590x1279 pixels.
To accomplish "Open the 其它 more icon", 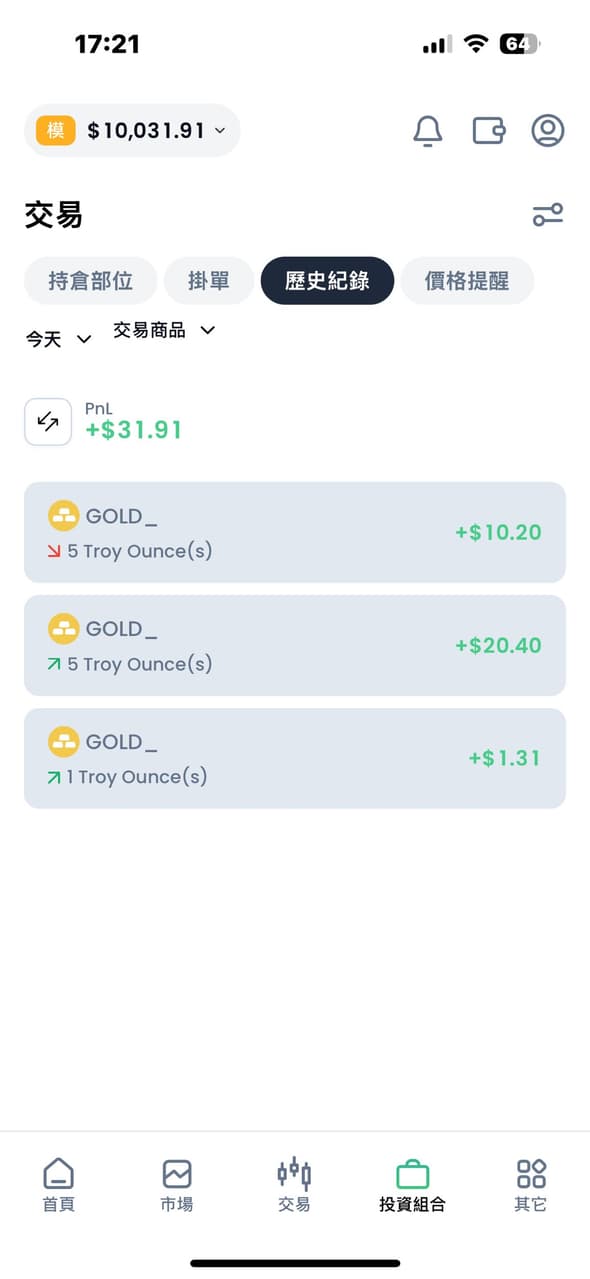I will click(x=531, y=1173).
